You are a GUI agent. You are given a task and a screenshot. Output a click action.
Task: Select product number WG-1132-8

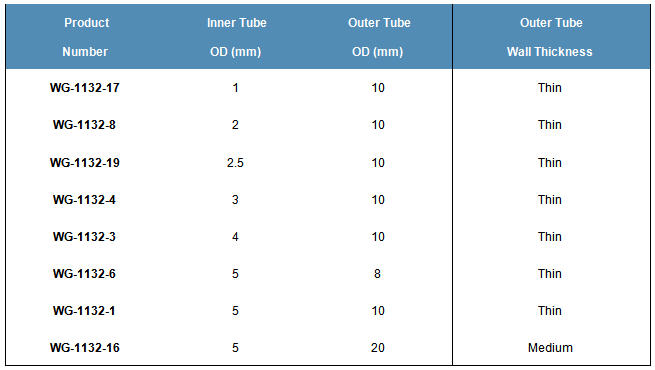point(84,125)
